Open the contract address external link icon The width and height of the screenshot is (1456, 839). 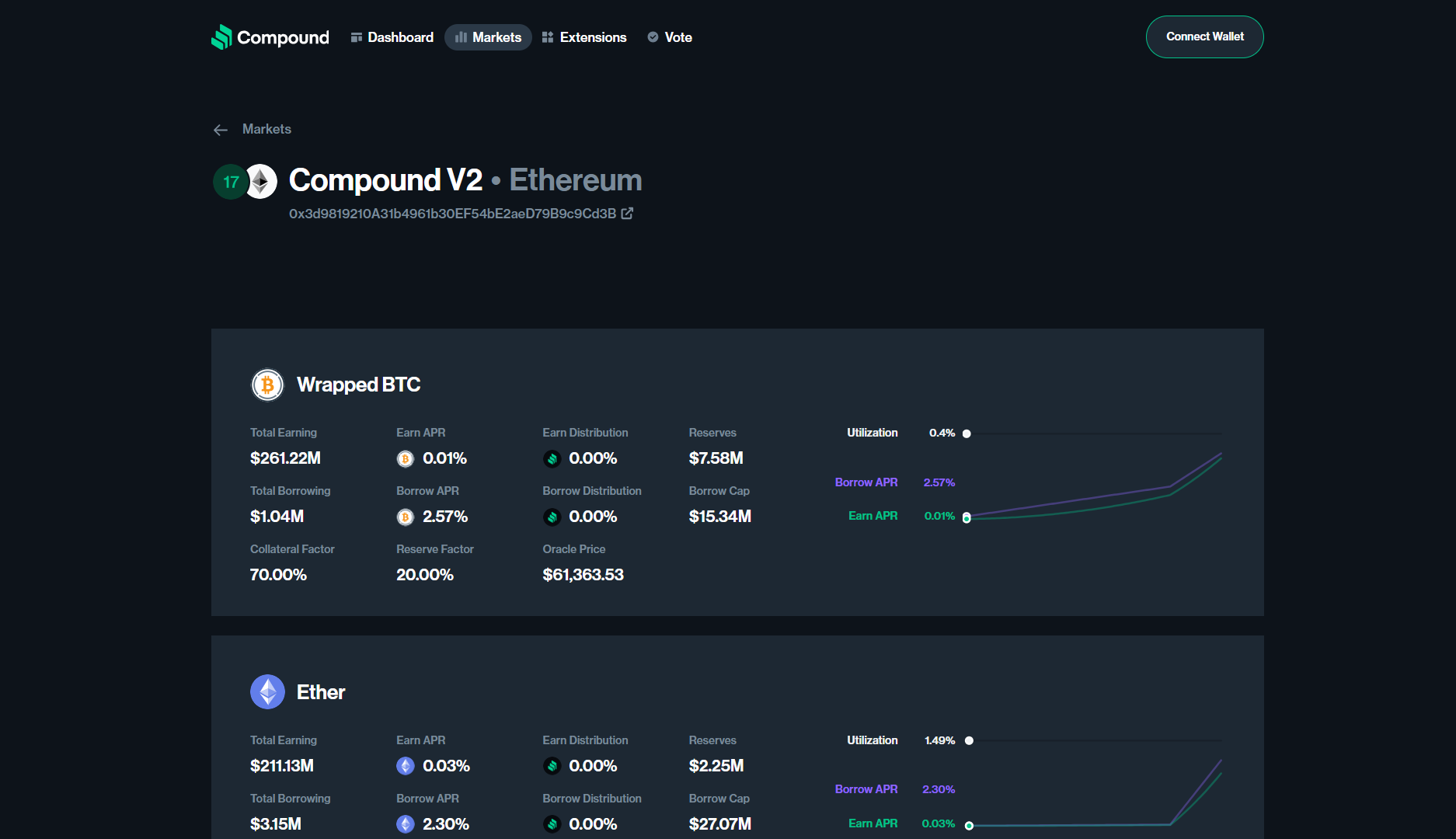point(627,213)
